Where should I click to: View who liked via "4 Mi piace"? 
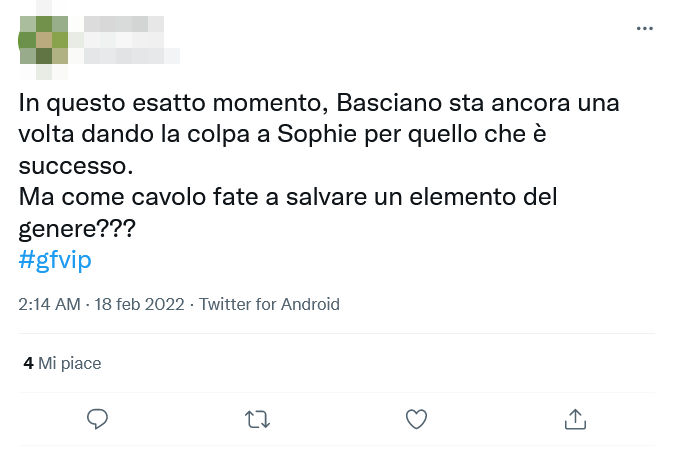[x=62, y=363]
